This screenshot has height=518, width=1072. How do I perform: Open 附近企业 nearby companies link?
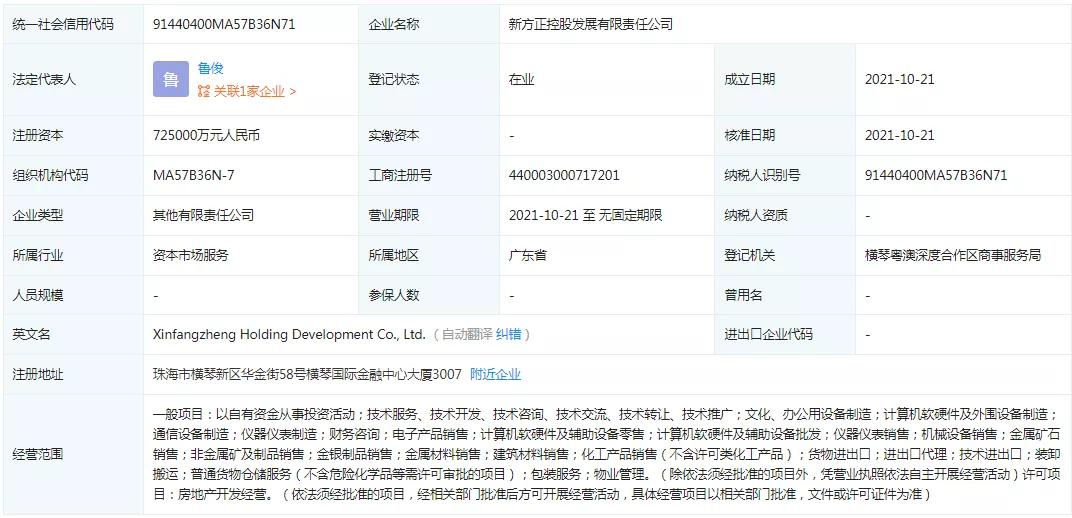(x=496, y=374)
